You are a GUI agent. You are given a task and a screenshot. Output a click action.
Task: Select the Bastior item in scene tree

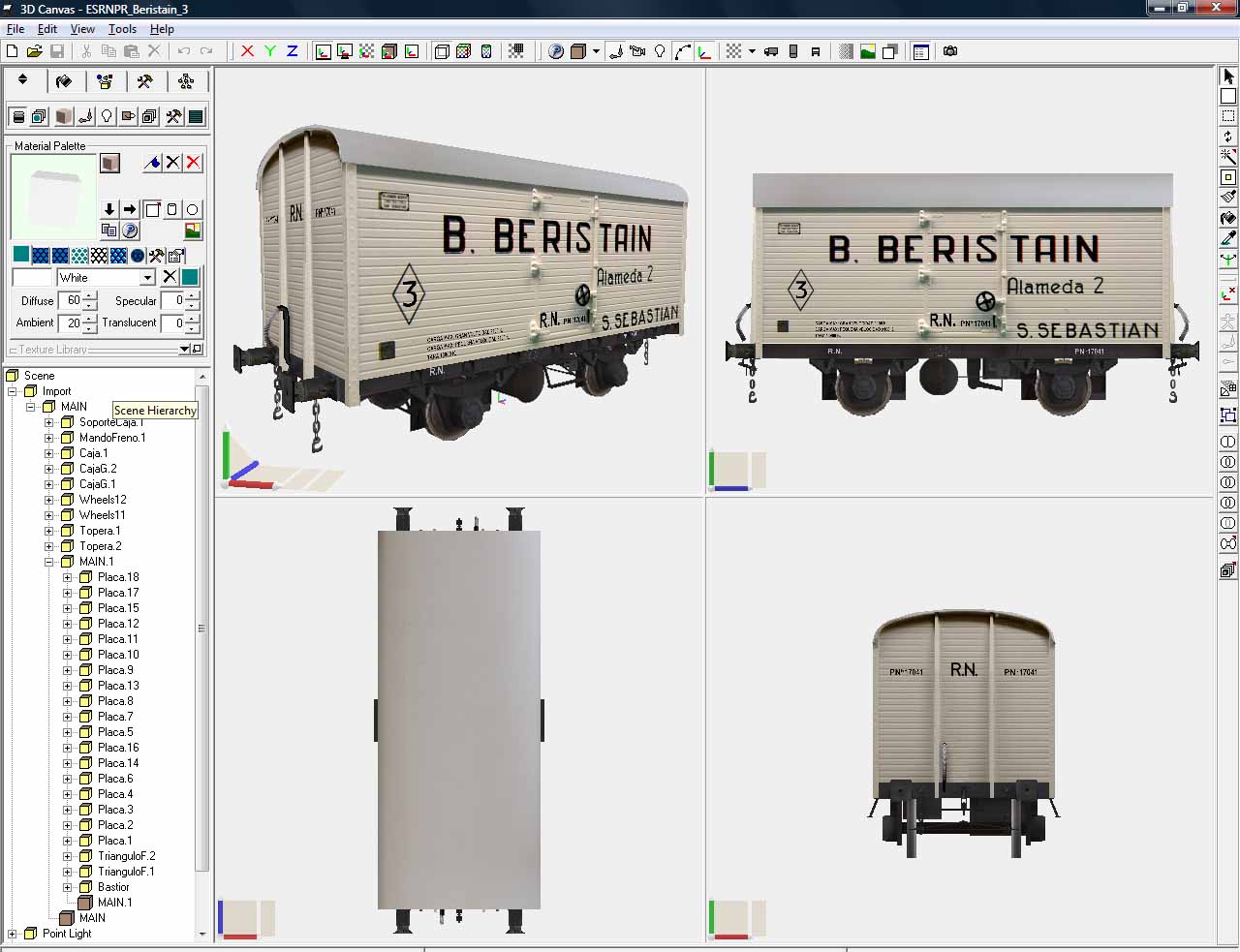[113, 887]
